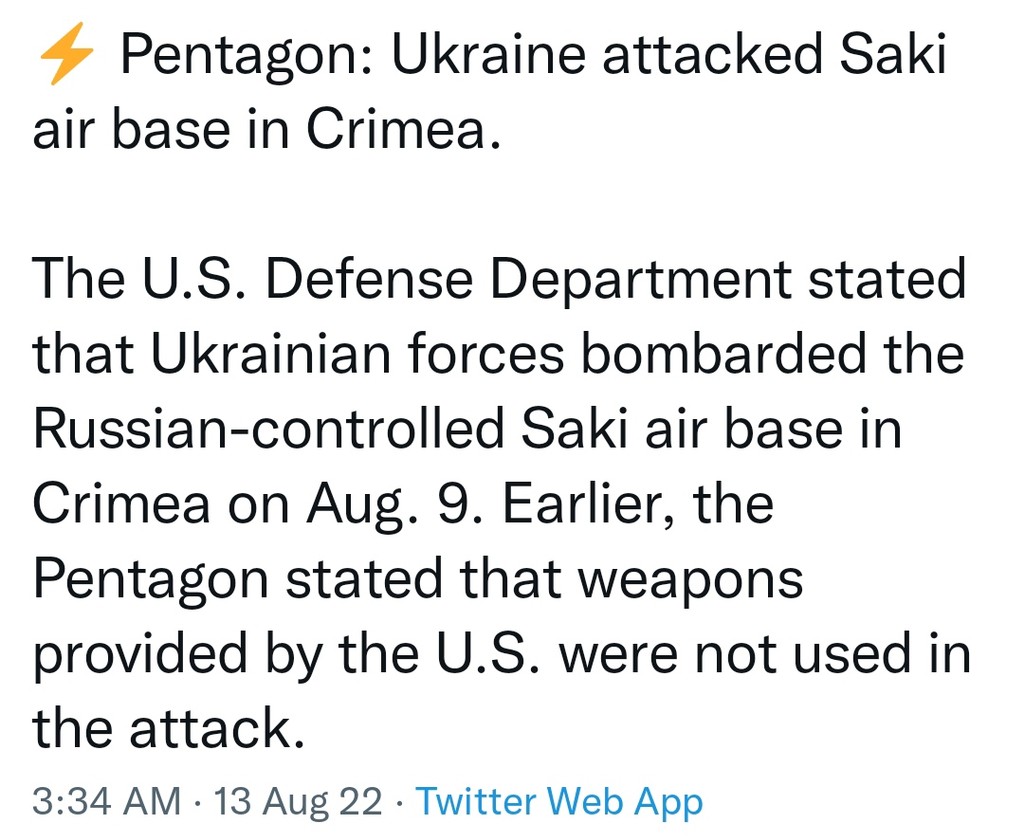The height and width of the screenshot is (836, 1024).
Task: Click the 3:34 AM timestamp
Action: pyautogui.click(x=106, y=801)
